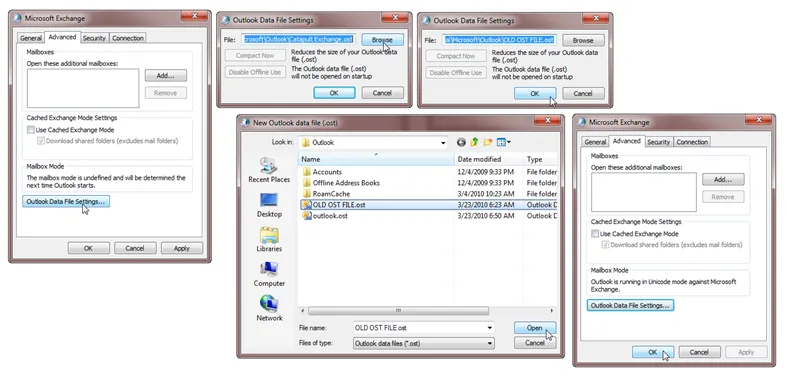Open Network in file dialog sidebar
787x377 pixels.
(269, 309)
